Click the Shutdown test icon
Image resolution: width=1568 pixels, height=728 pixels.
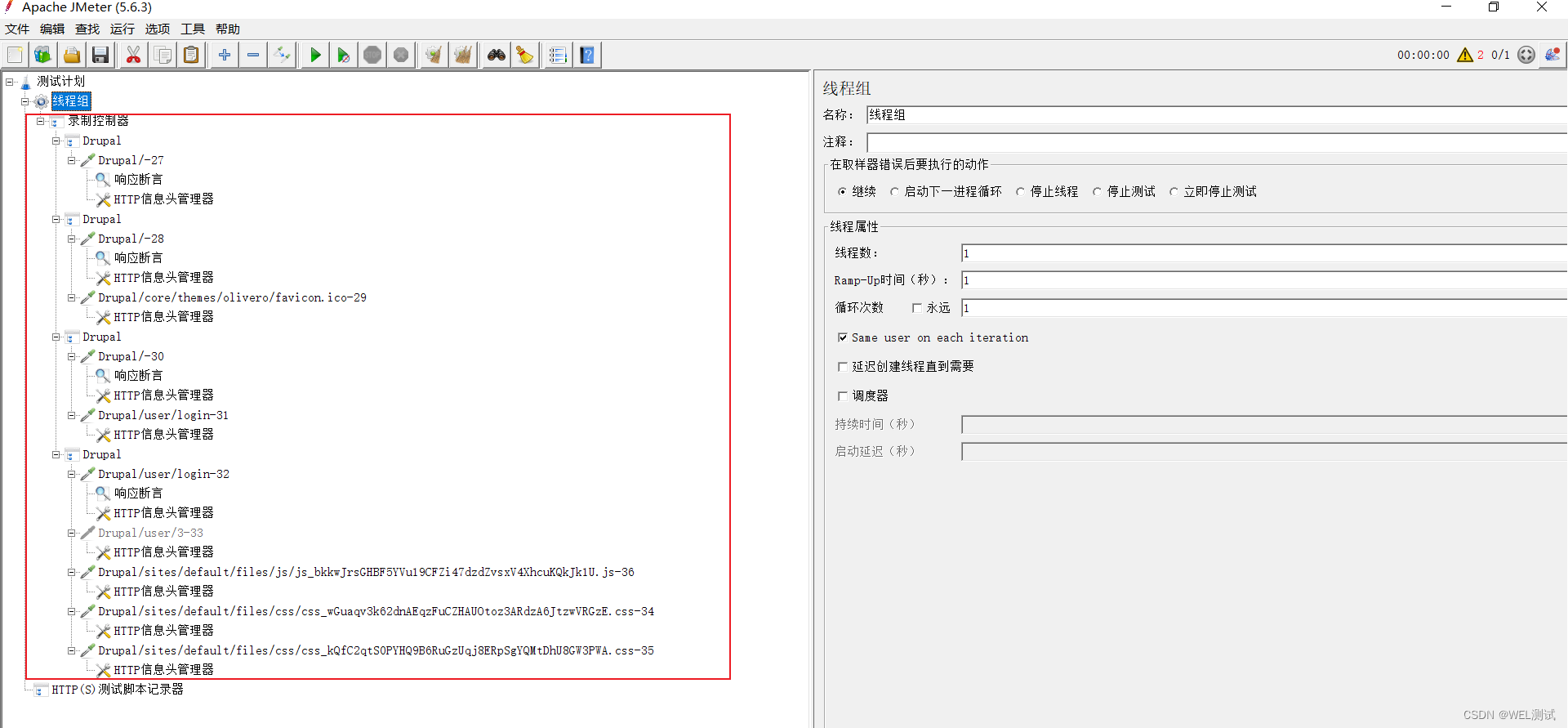click(x=401, y=55)
